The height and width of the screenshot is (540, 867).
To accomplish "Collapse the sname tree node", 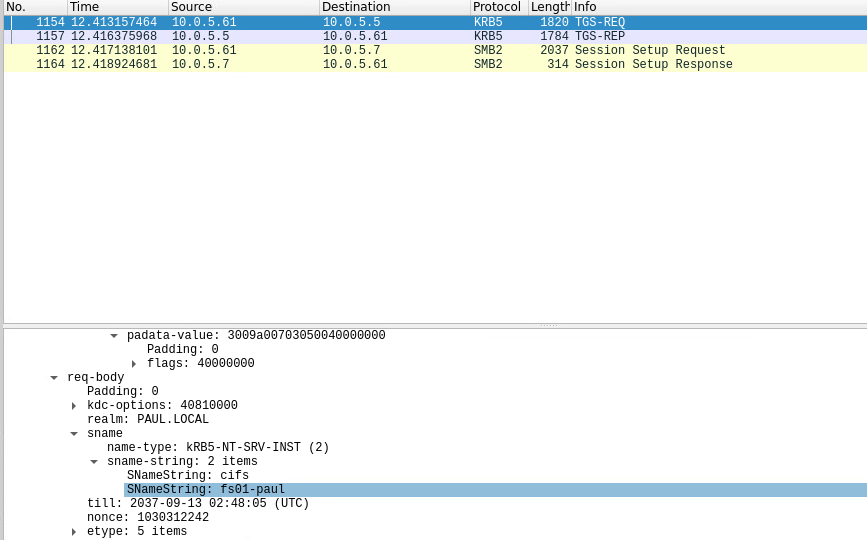I will (74, 434).
